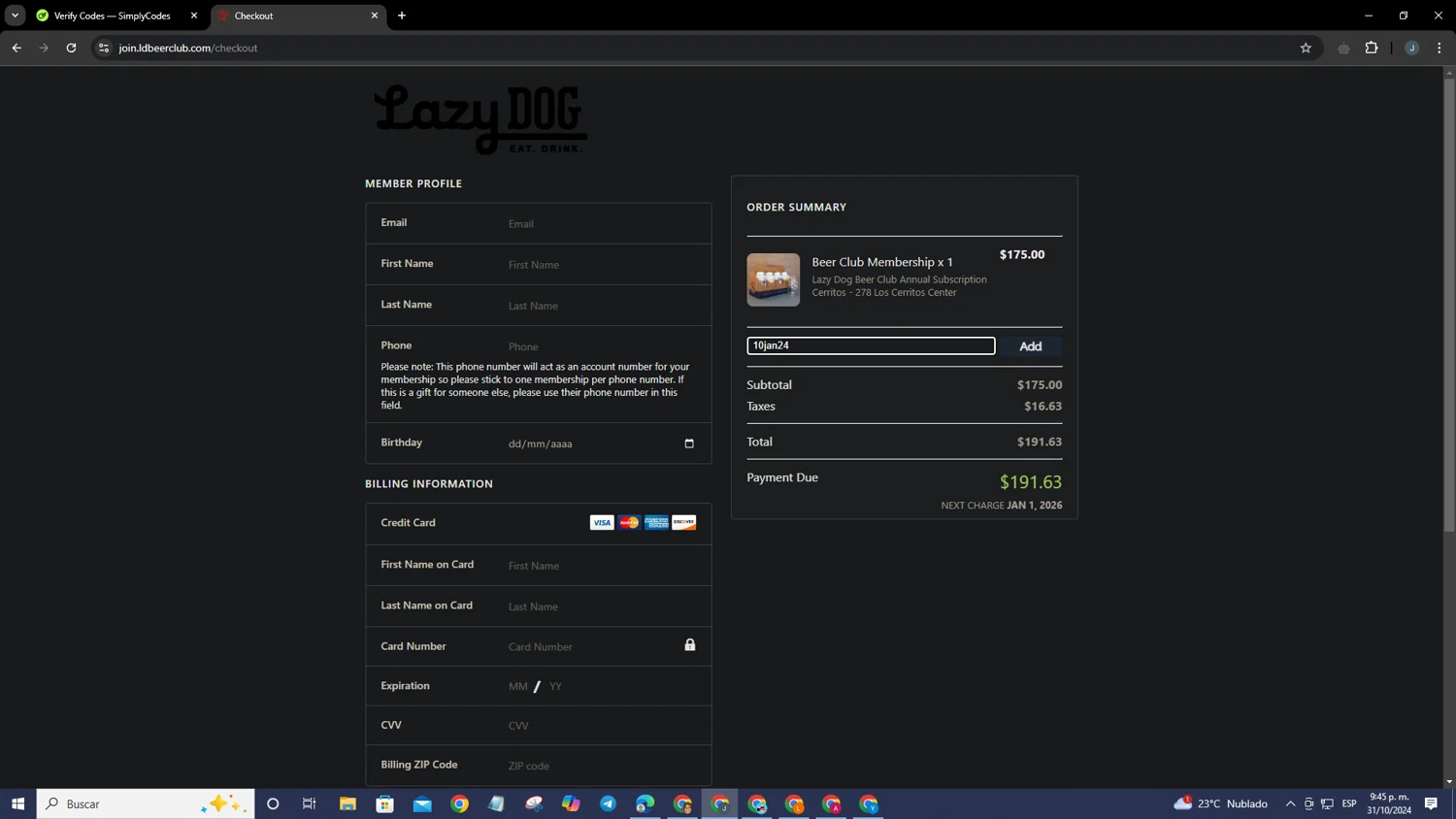Image resolution: width=1456 pixels, height=819 pixels.
Task: Reload the checkout page
Action: coord(71,48)
